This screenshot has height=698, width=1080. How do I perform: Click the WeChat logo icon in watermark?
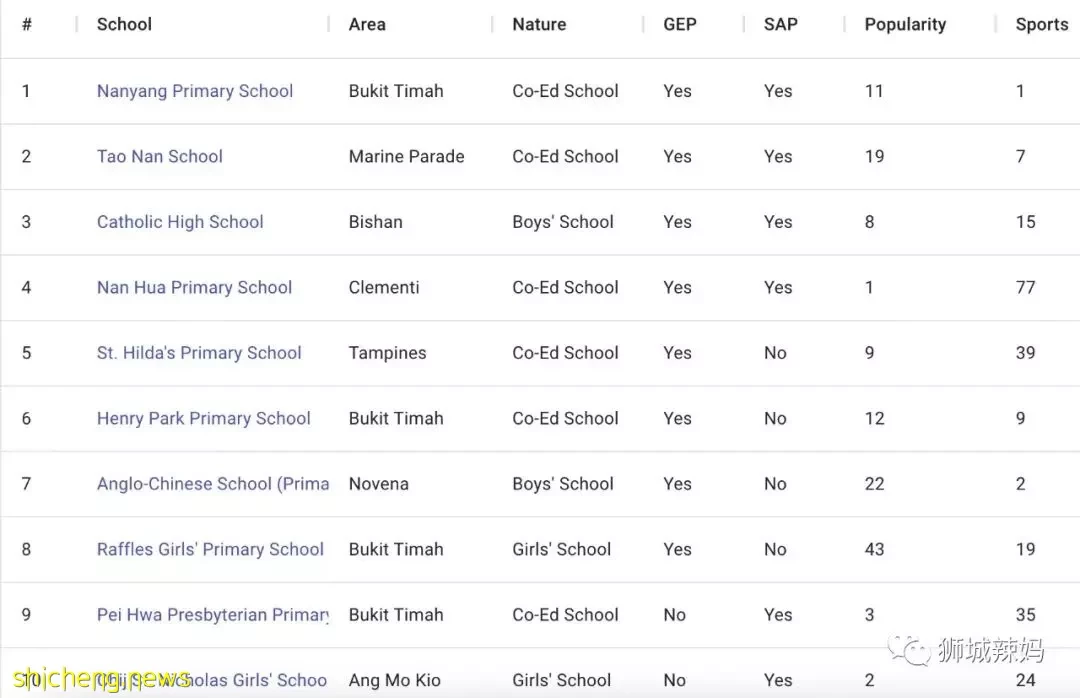pos(908,650)
